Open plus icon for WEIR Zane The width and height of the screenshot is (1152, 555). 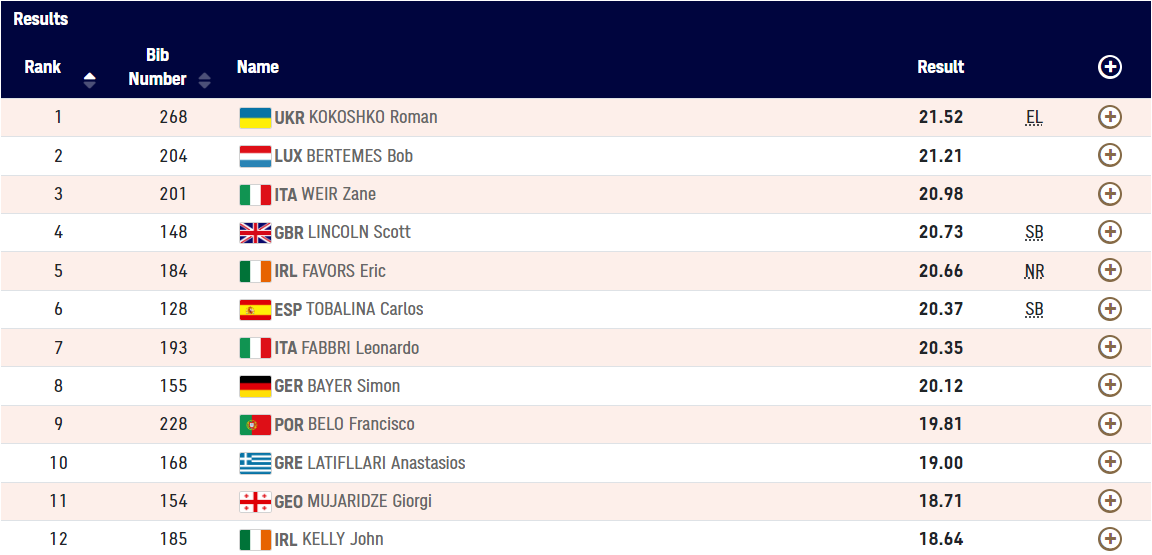(1109, 194)
